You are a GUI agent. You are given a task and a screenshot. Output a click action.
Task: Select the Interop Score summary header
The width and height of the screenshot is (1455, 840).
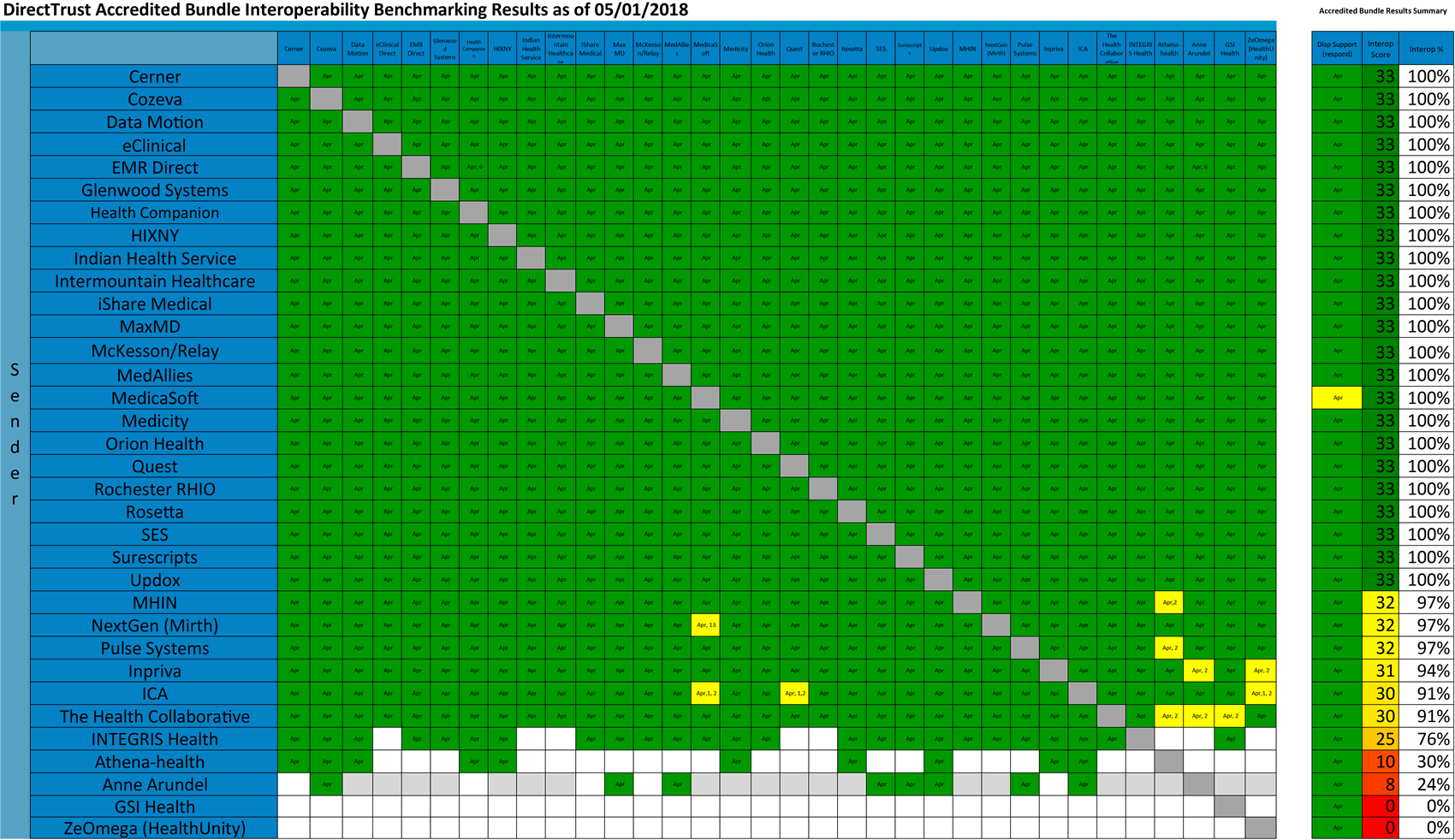coord(1381,49)
